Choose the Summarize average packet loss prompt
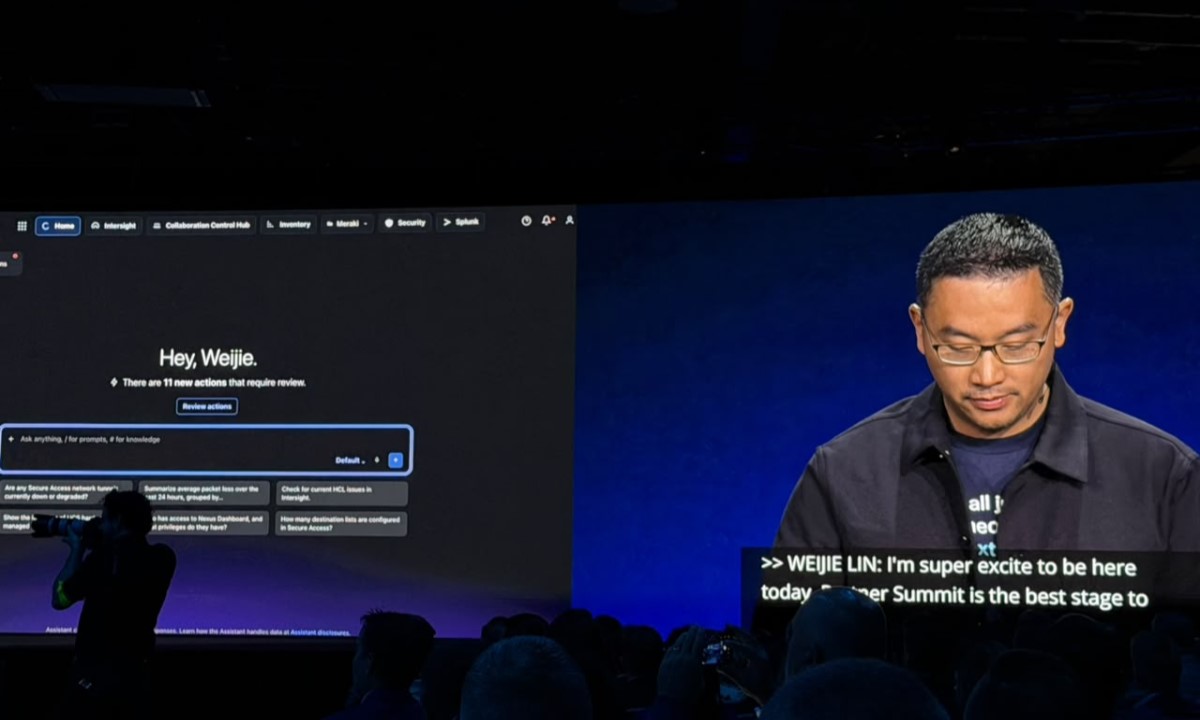This screenshot has height=720, width=1200. (204, 493)
